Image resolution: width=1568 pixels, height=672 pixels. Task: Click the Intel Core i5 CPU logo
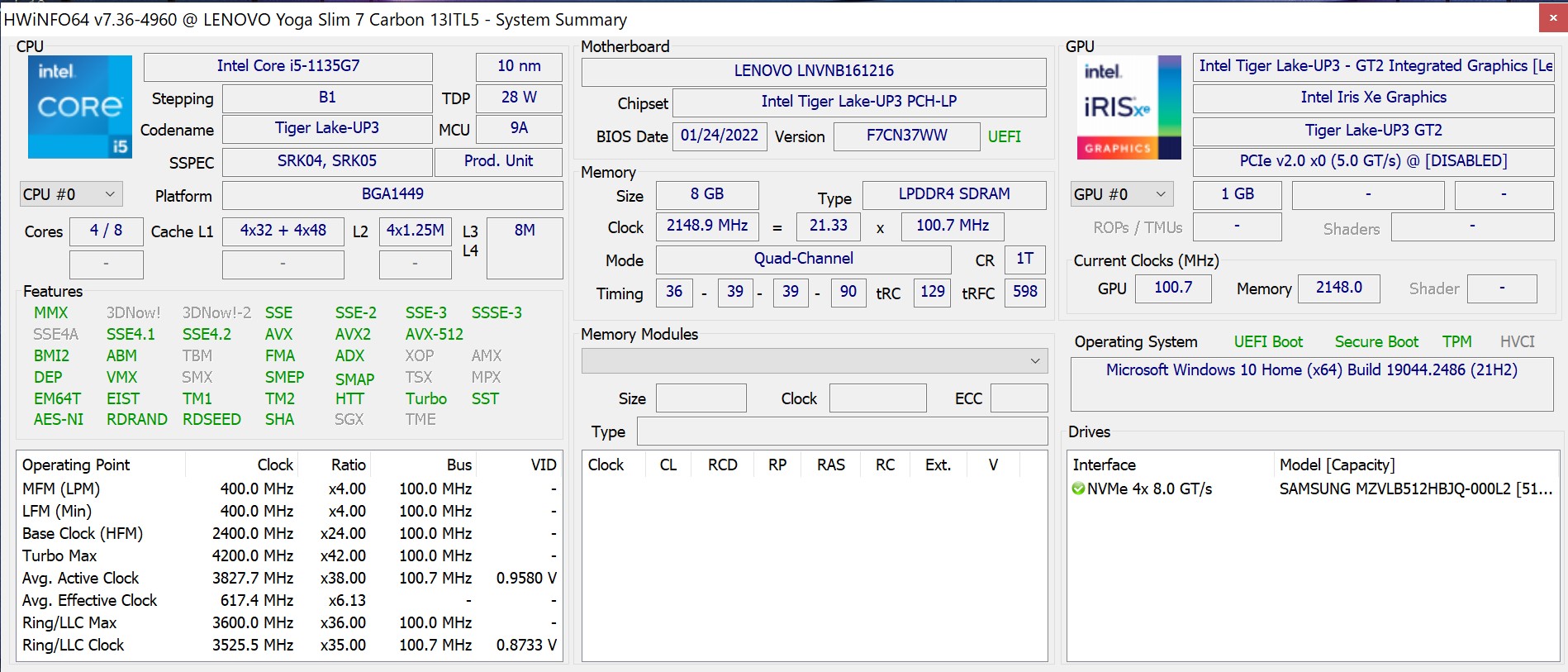(80, 107)
